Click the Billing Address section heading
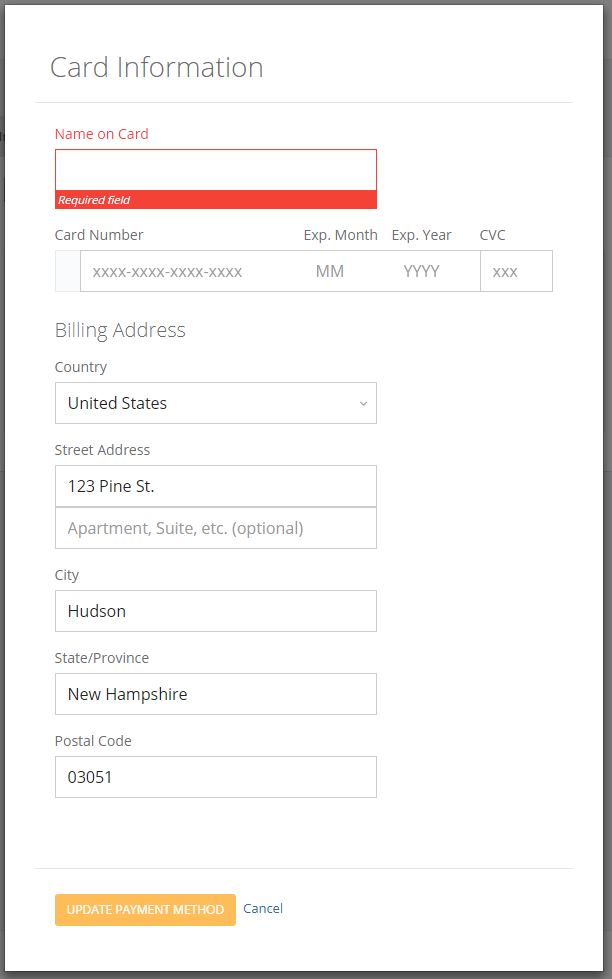The width and height of the screenshot is (612, 979). [120, 330]
